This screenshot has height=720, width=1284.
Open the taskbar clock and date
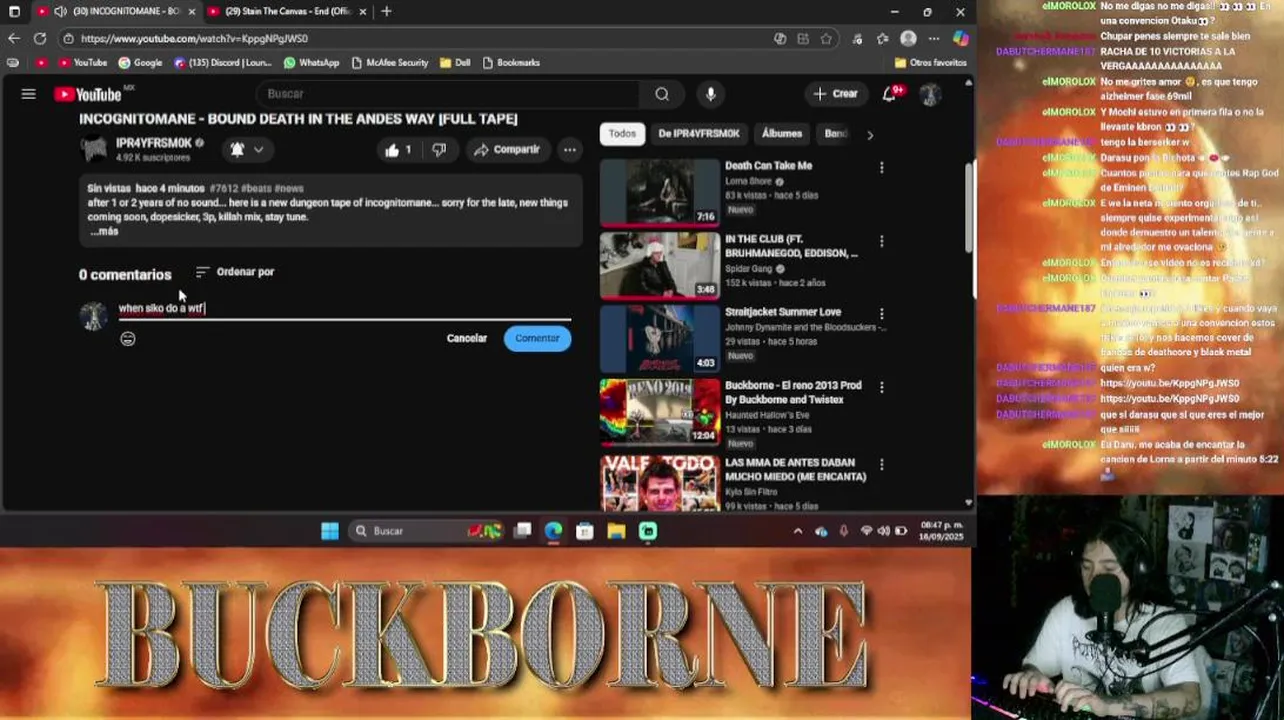click(940, 531)
